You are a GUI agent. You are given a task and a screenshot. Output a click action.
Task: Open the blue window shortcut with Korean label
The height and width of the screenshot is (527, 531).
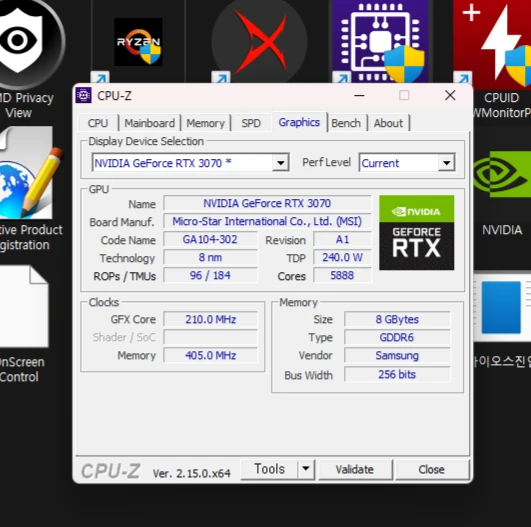[x=502, y=308]
